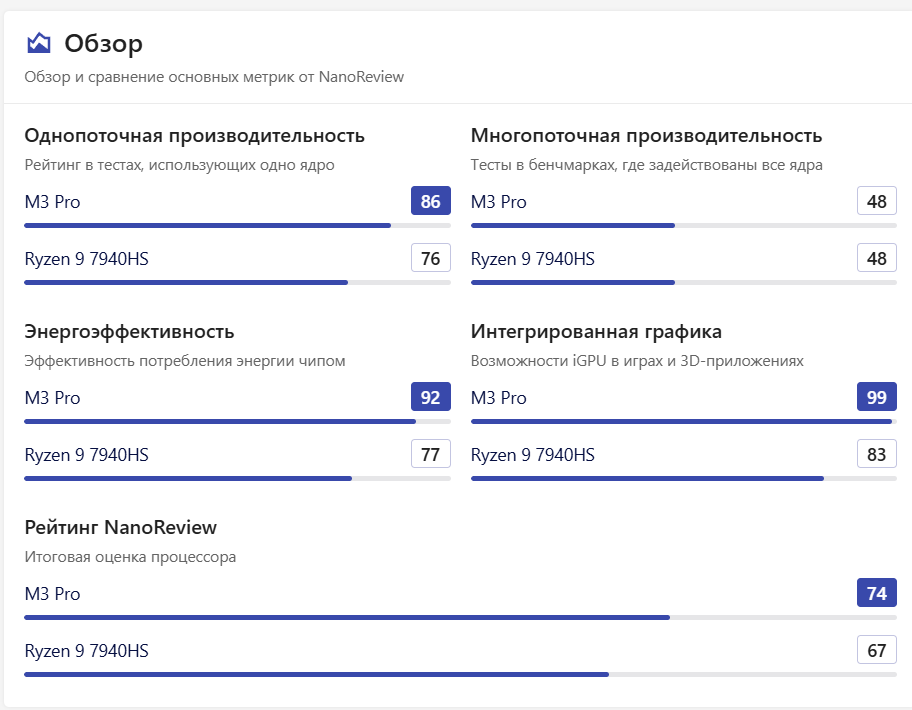Click the Ryzen 9 7940HS energy efficiency bar
Image resolution: width=912 pixels, height=710 pixels.
237,479
